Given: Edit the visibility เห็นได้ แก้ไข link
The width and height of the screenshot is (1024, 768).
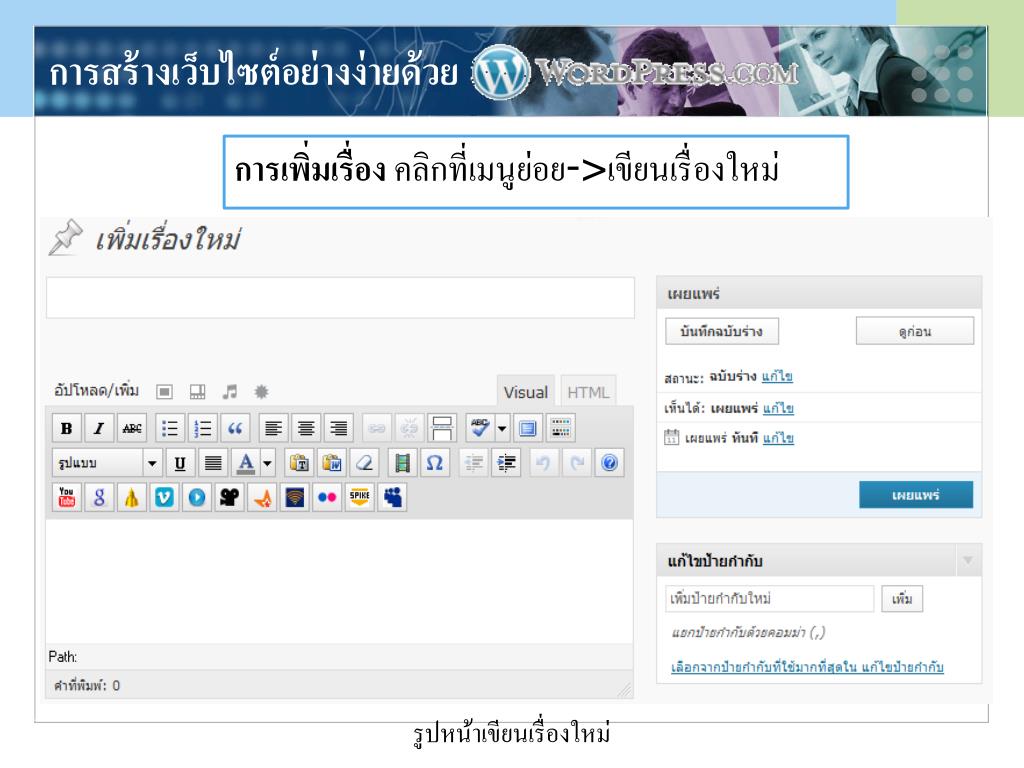Looking at the screenshot, I should click(778, 408).
